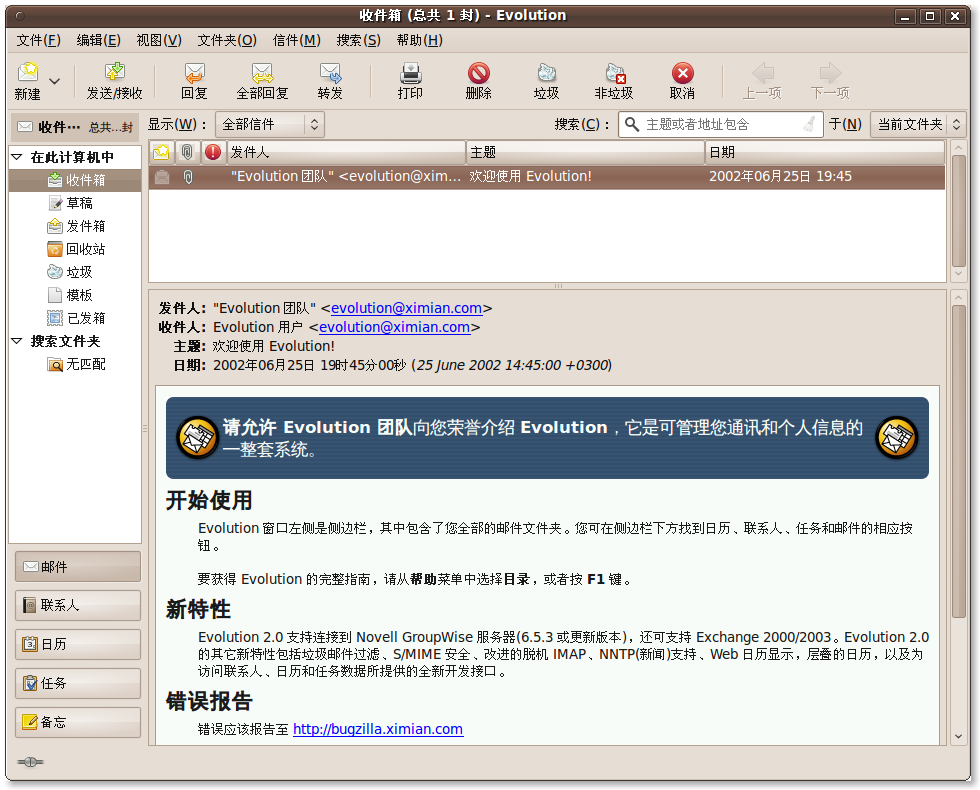Click the 取消 cancel icon
The height and width of the screenshot is (790, 980).
tap(682, 72)
